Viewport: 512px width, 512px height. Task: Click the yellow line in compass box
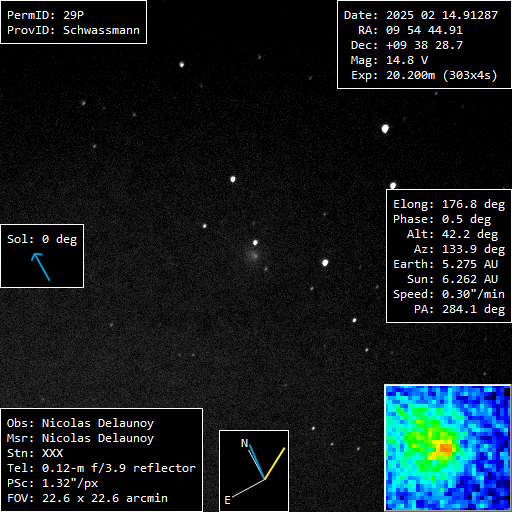pos(275,463)
